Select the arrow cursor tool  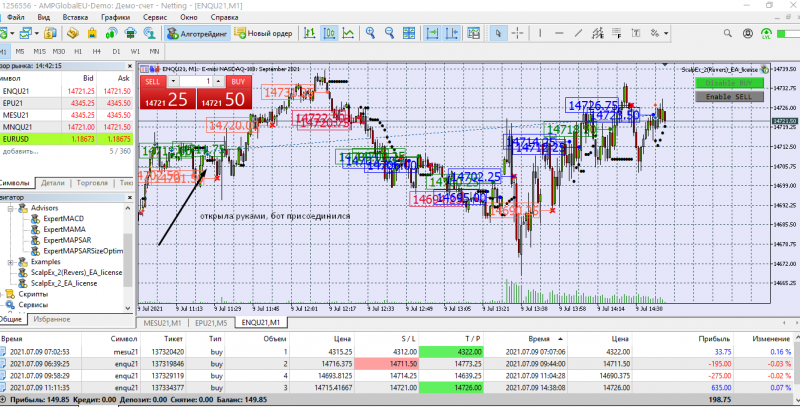501,33
